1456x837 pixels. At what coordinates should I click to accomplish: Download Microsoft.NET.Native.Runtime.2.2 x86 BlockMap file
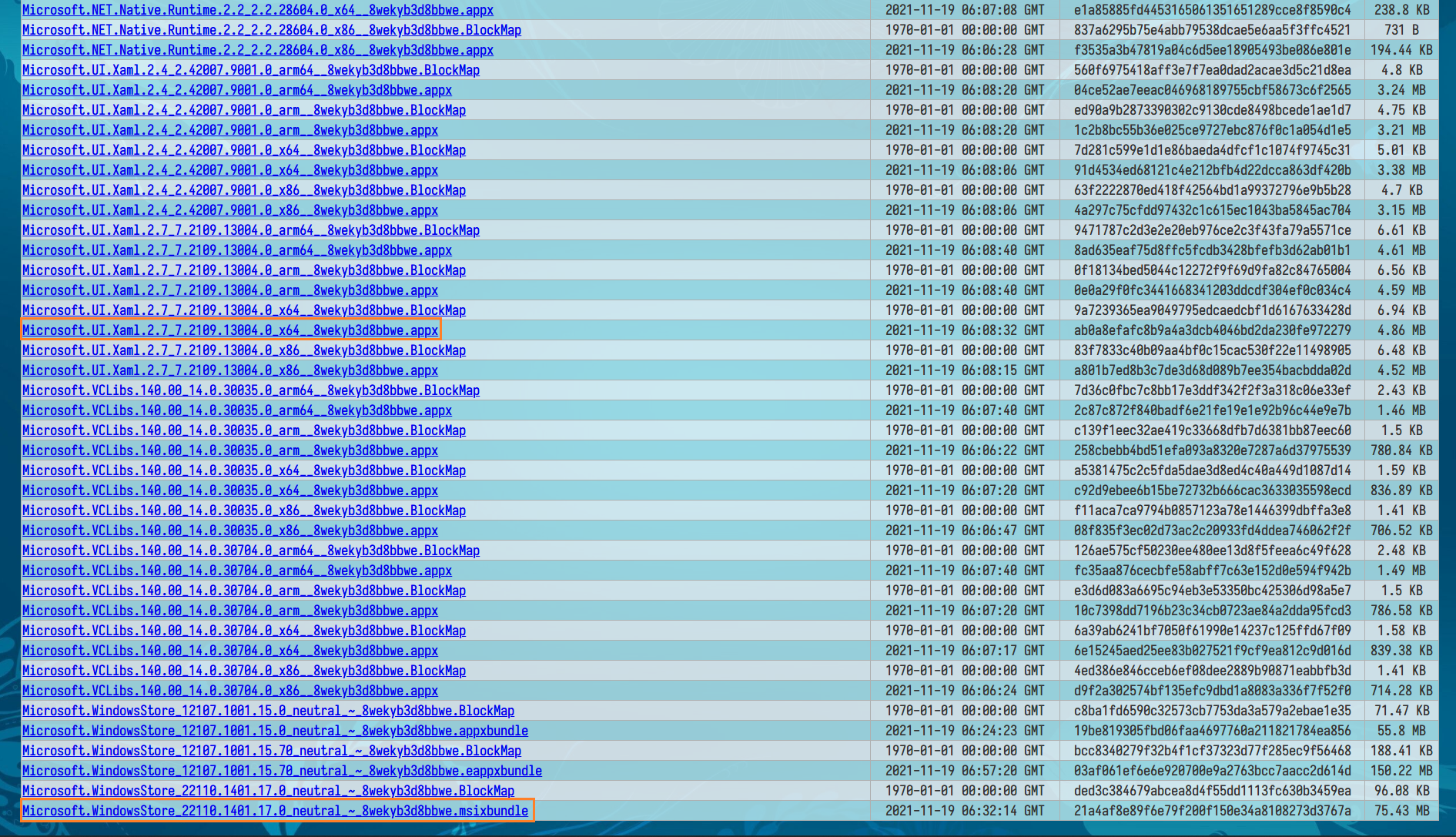tap(271, 30)
